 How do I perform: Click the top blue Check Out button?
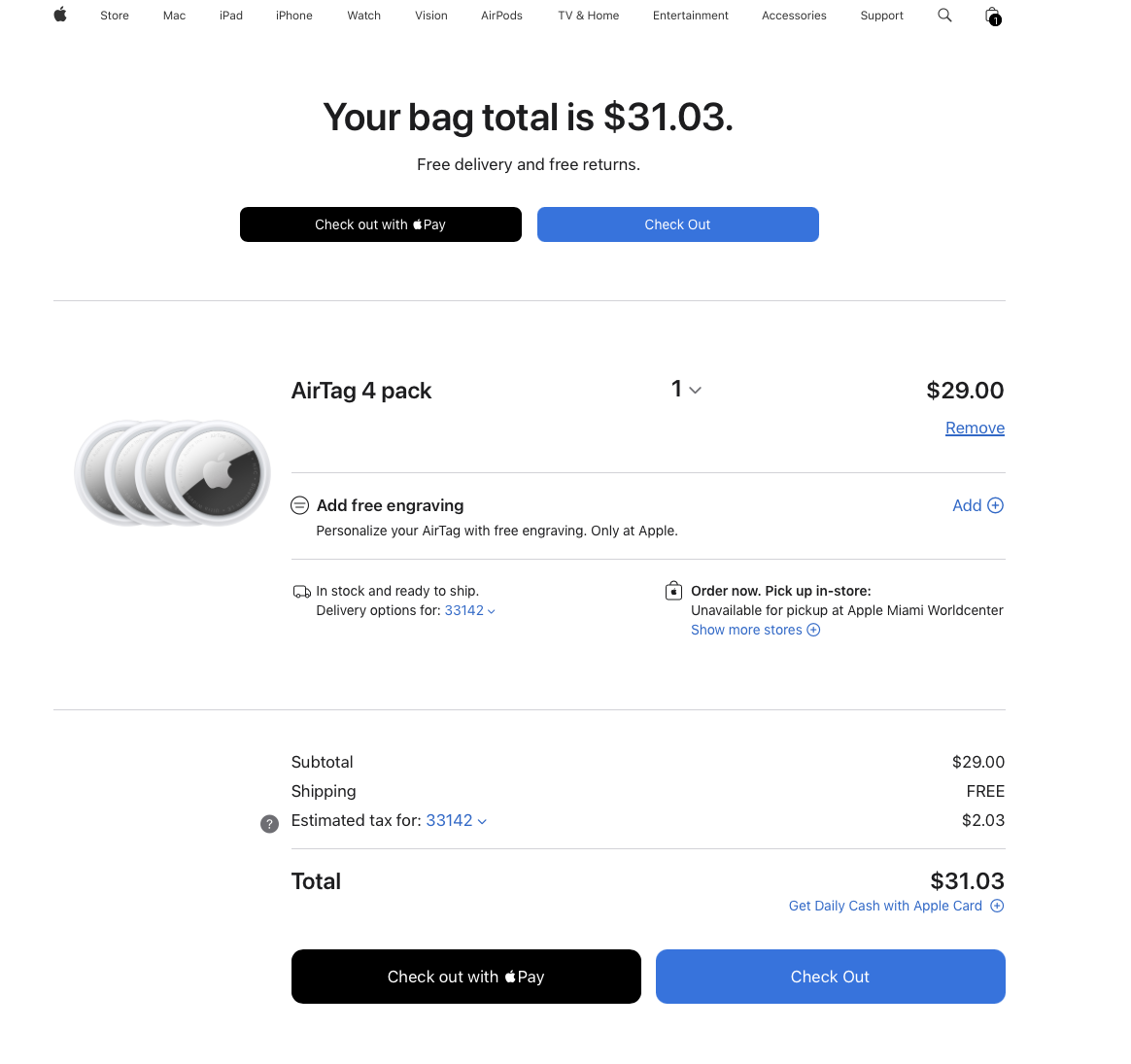(x=677, y=224)
